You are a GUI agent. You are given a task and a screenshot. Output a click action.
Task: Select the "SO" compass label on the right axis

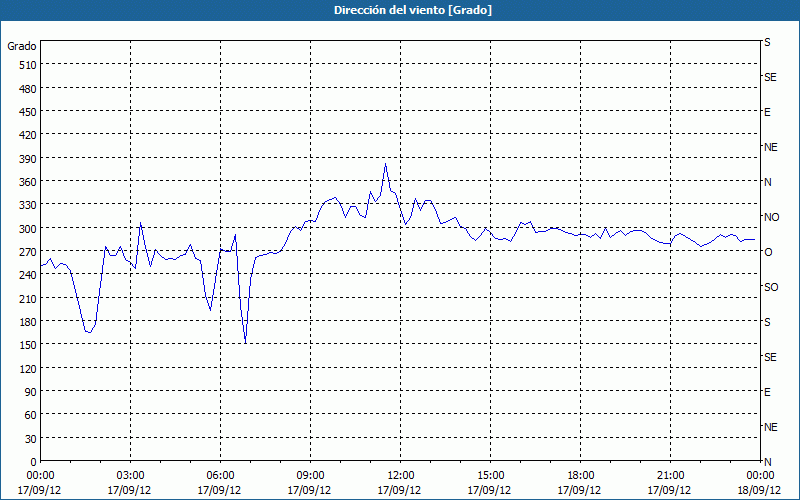point(771,287)
